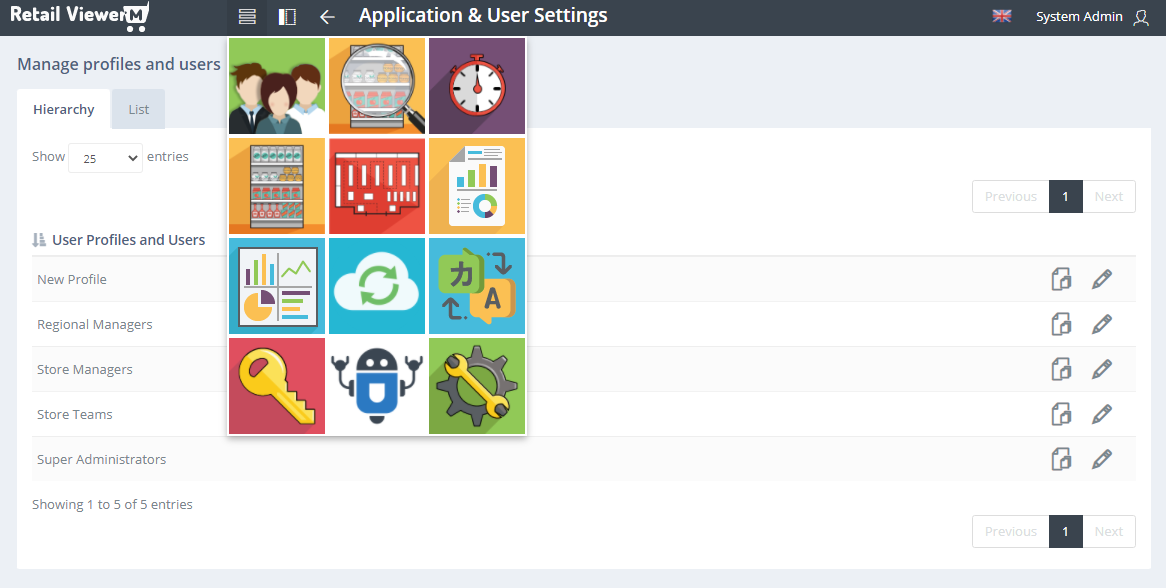Open the language translation tile
This screenshot has width=1166, height=588.
pos(477,286)
